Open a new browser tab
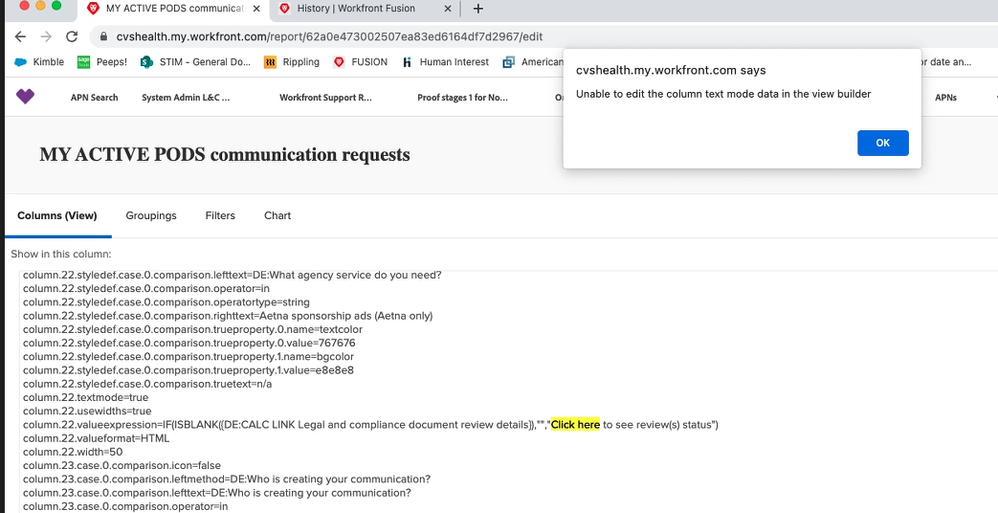This screenshot has width=998, height=513. [x=479, y=8]
